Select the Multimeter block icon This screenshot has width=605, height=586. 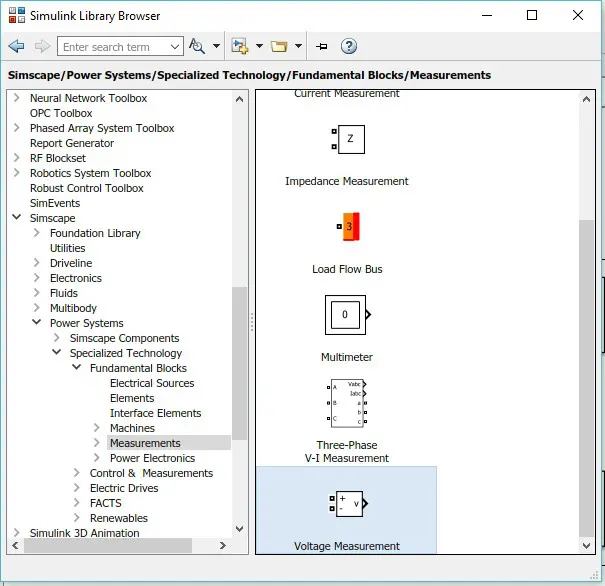(346, 315)
